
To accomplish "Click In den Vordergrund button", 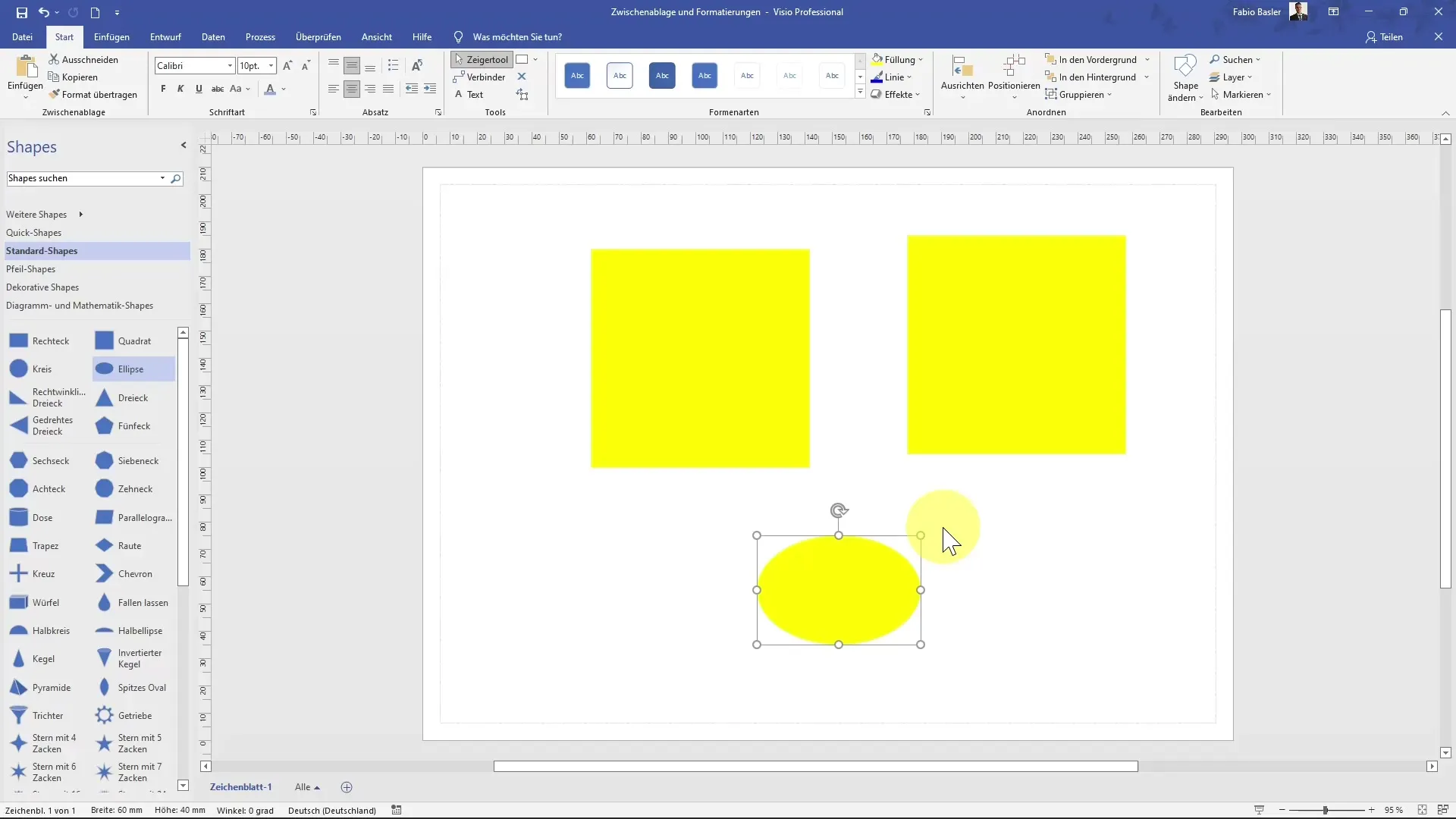I will [x=1090, y=59].
